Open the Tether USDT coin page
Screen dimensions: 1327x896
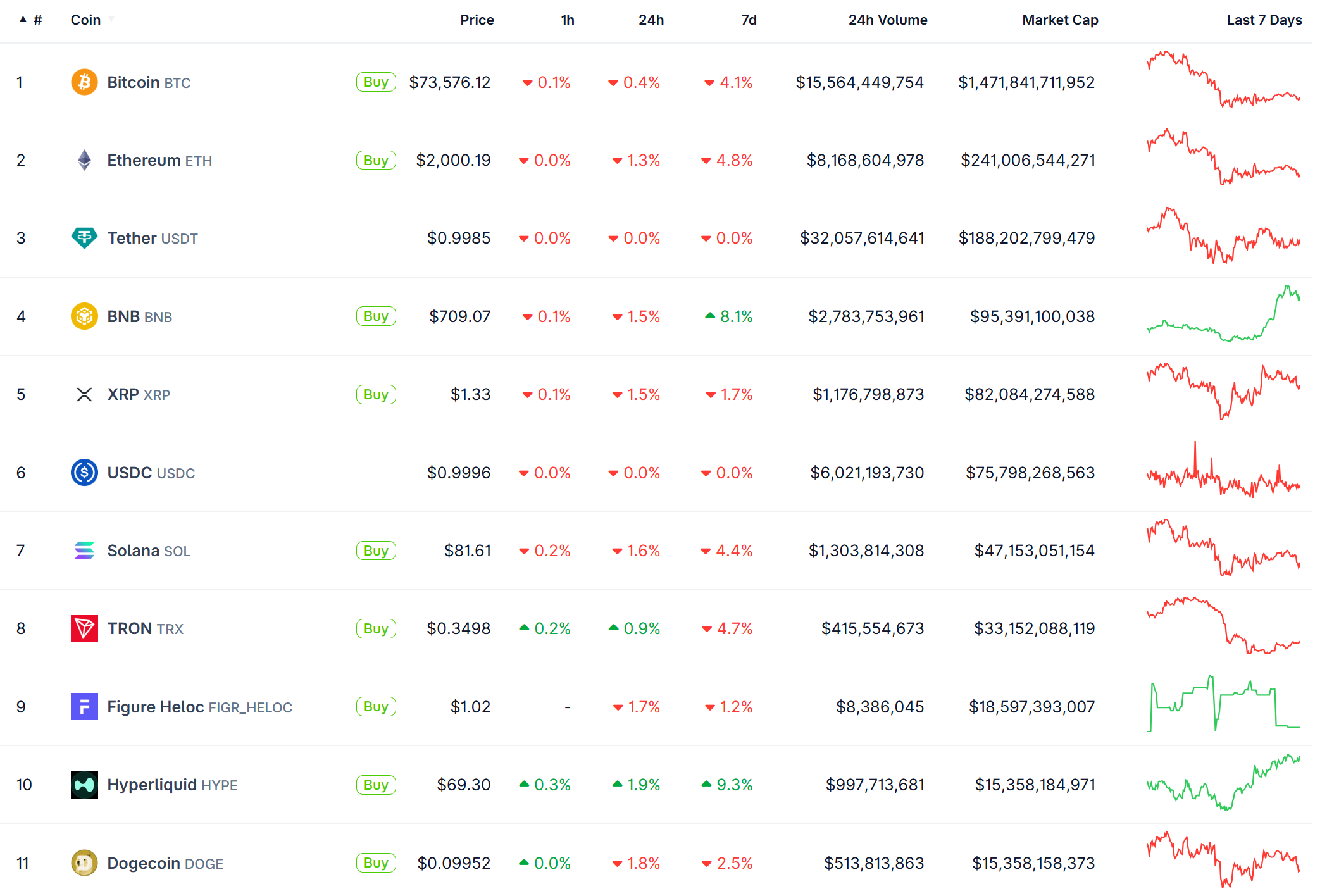click(153, 238)
